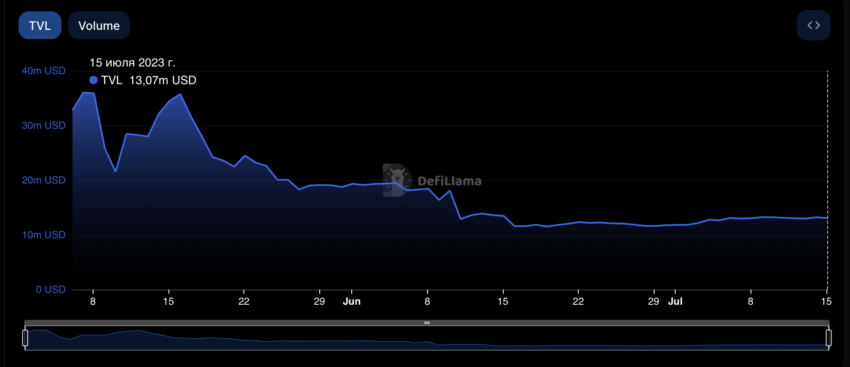Click the left handle of range slider

[x=25, y=338]
